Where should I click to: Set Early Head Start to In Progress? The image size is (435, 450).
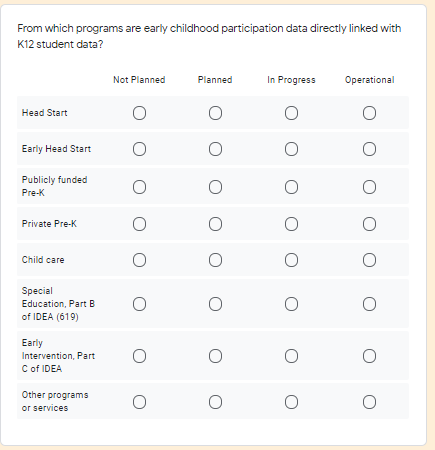(x=291, y=149)
